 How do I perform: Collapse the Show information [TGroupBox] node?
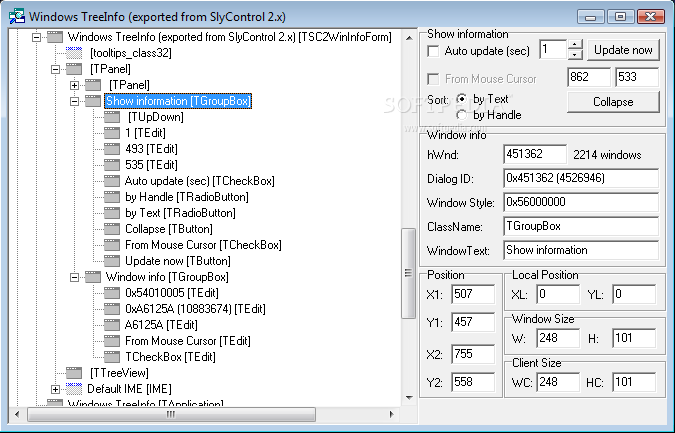coord(74,101)
